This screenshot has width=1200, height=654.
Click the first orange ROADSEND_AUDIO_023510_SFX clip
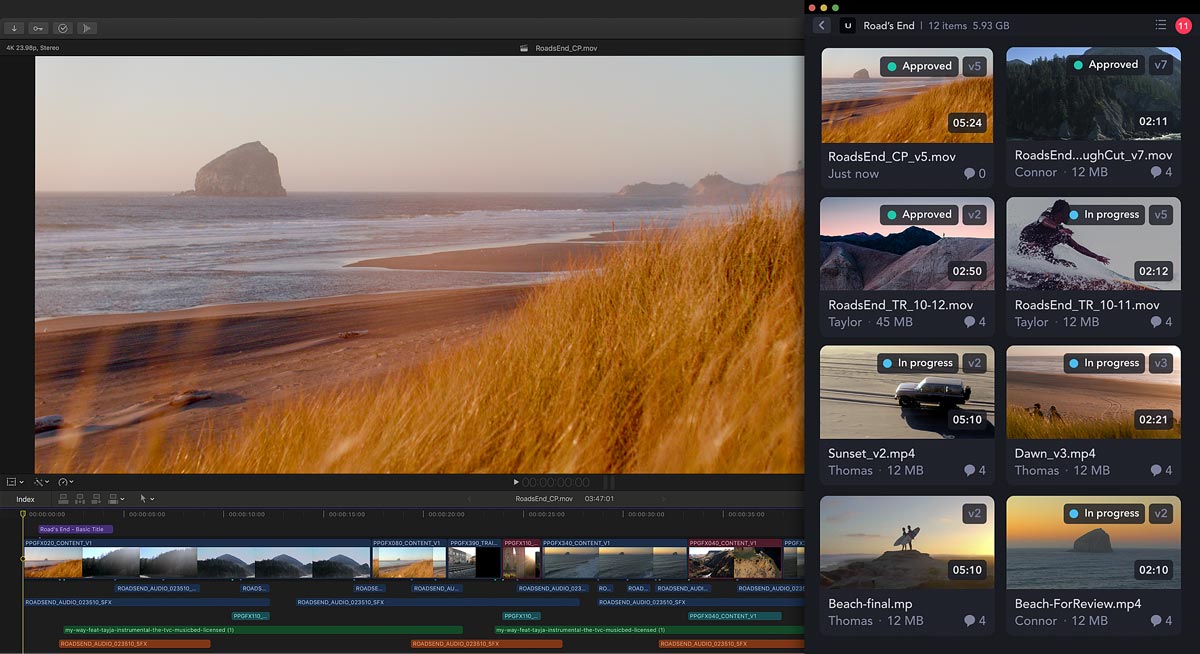(x=134, y=644)
